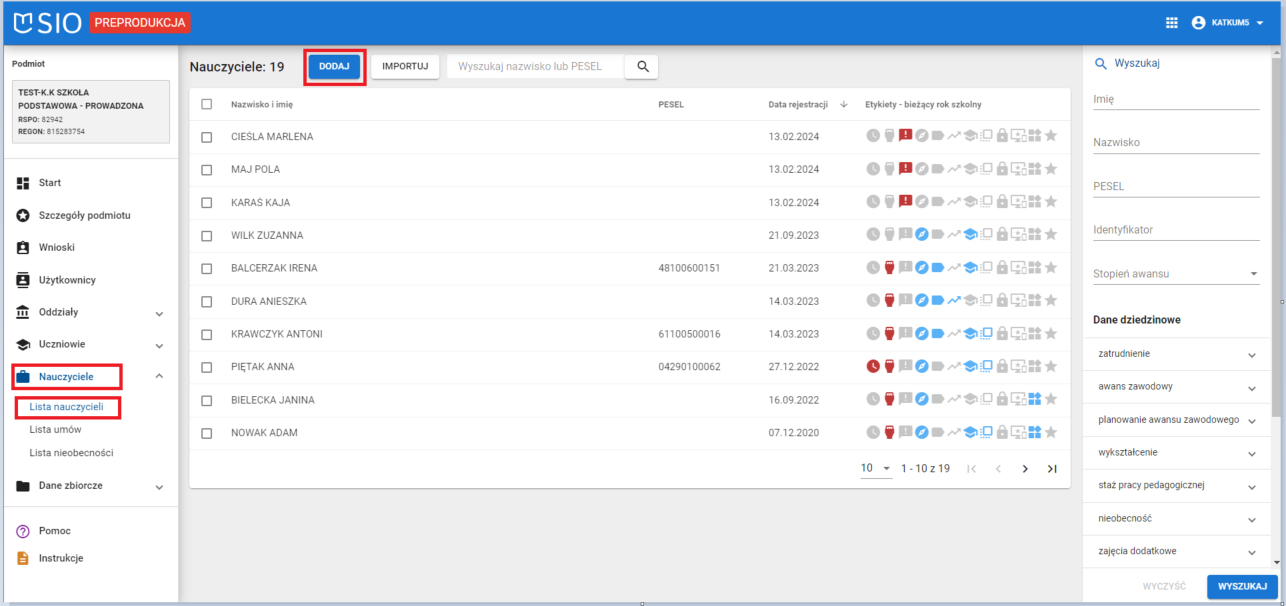Open Lista umów in sidebar

(x=55, y=430)
